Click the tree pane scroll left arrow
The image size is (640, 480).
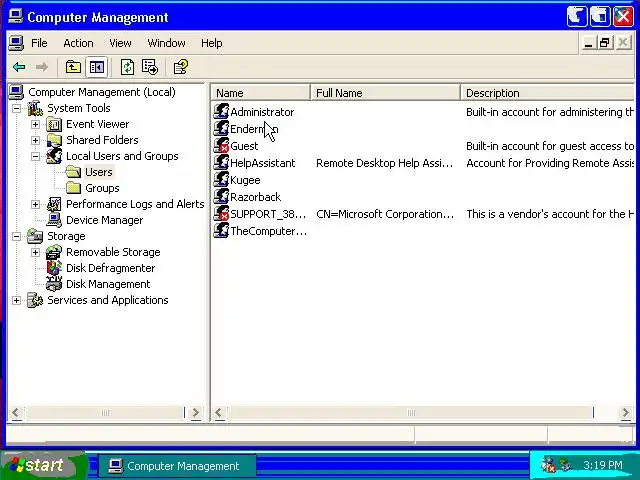pos(16,413)
